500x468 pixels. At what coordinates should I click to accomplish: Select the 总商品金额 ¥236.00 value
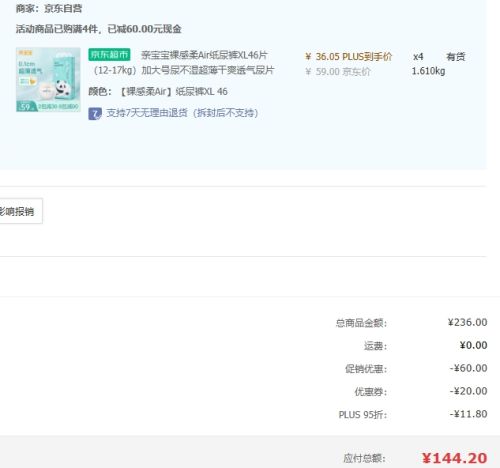point(468,322)
